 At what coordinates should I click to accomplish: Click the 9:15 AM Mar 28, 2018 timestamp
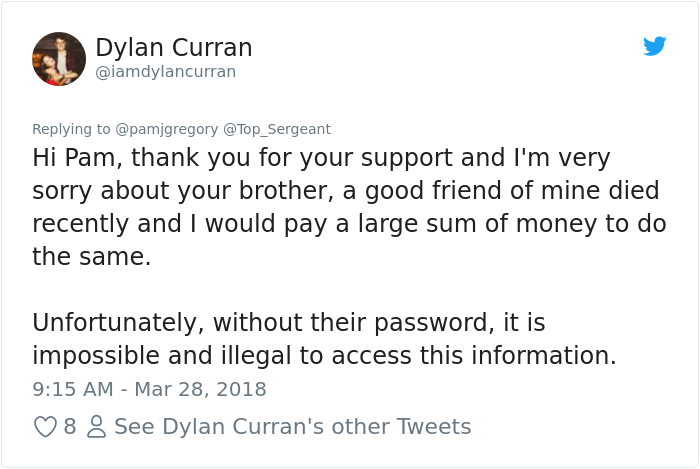click(x=149, y=389)
